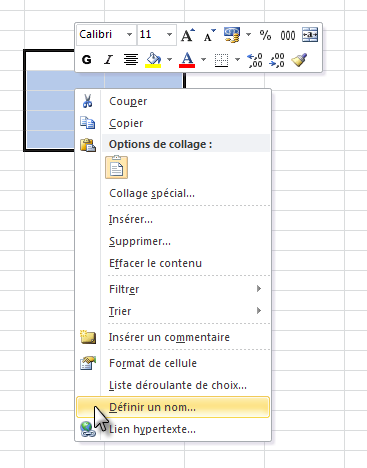Screen dimensions: 367x468
Task: Click the copy pages icon beside Copier
Action: (88, 123)
